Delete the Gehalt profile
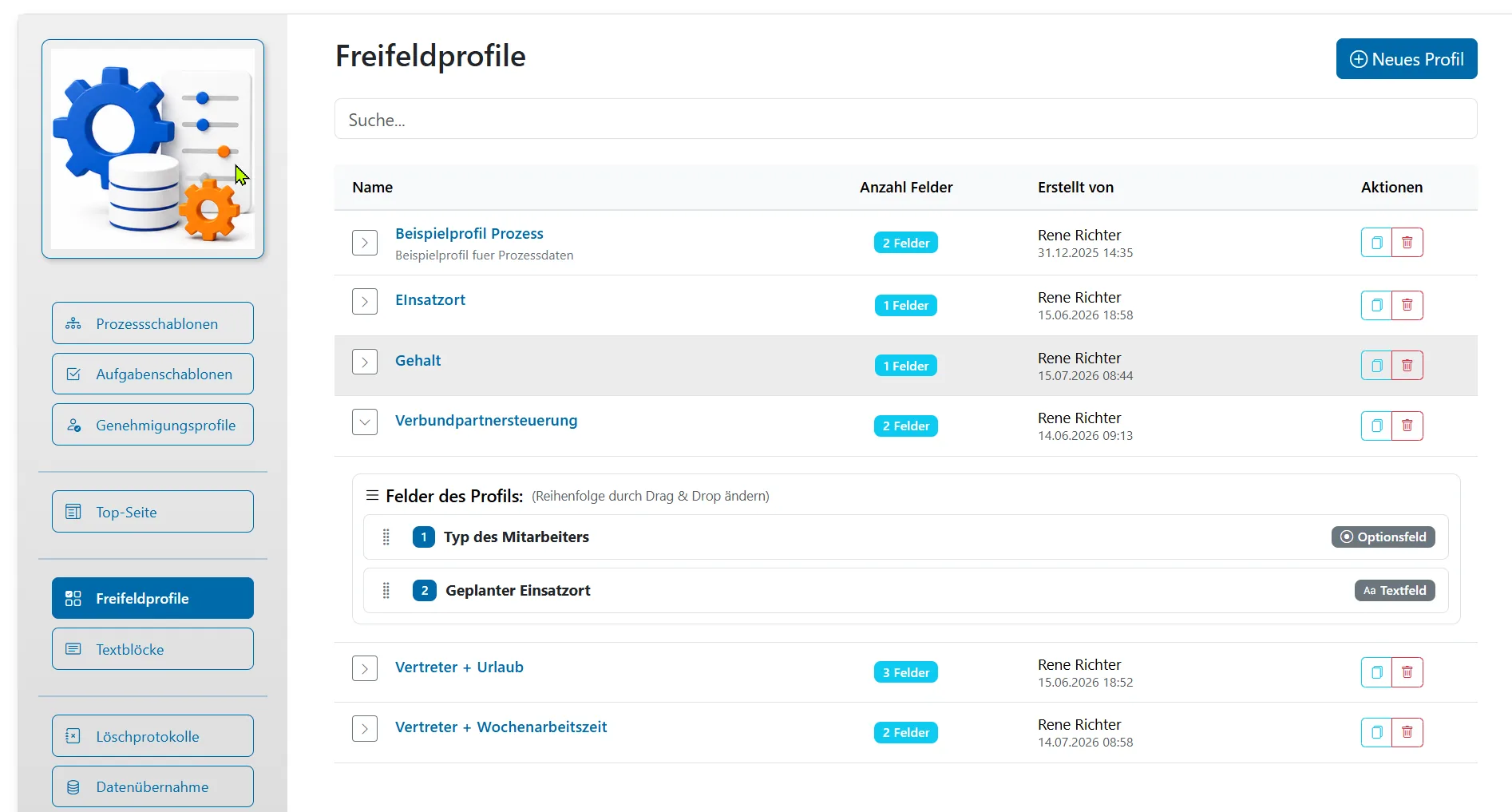The image size is (1512, 812). tap(1407, 366)
